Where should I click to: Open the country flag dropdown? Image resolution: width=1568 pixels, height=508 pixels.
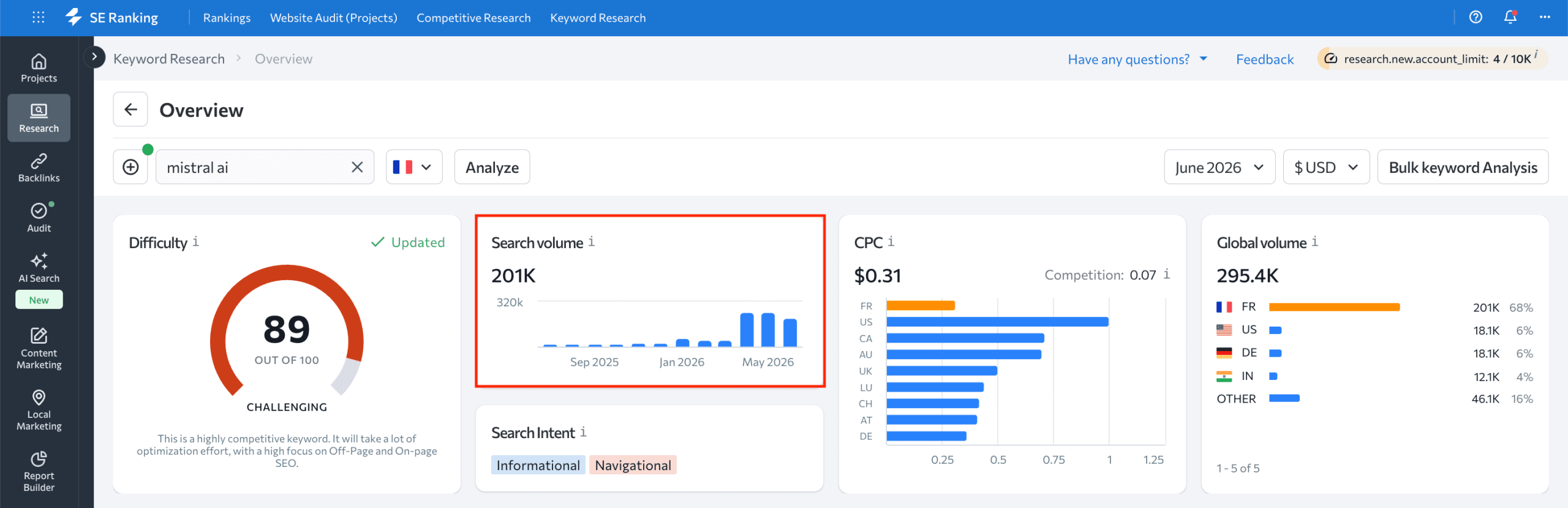pos(414,167)
